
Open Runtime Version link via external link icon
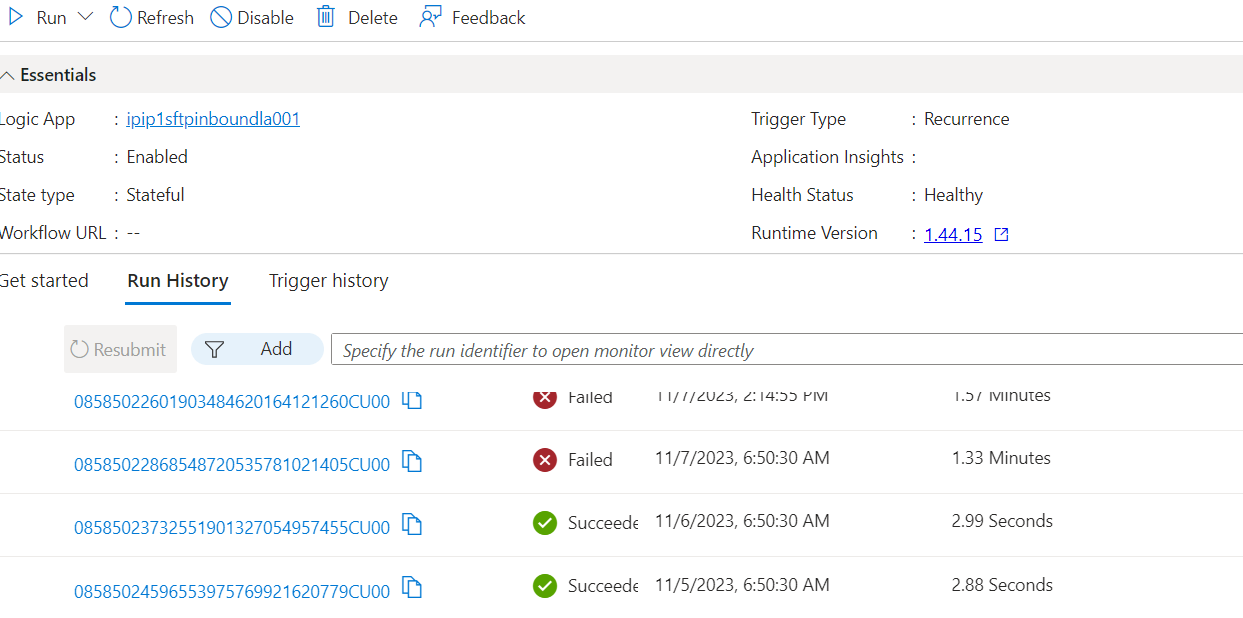coord(1000,233)
